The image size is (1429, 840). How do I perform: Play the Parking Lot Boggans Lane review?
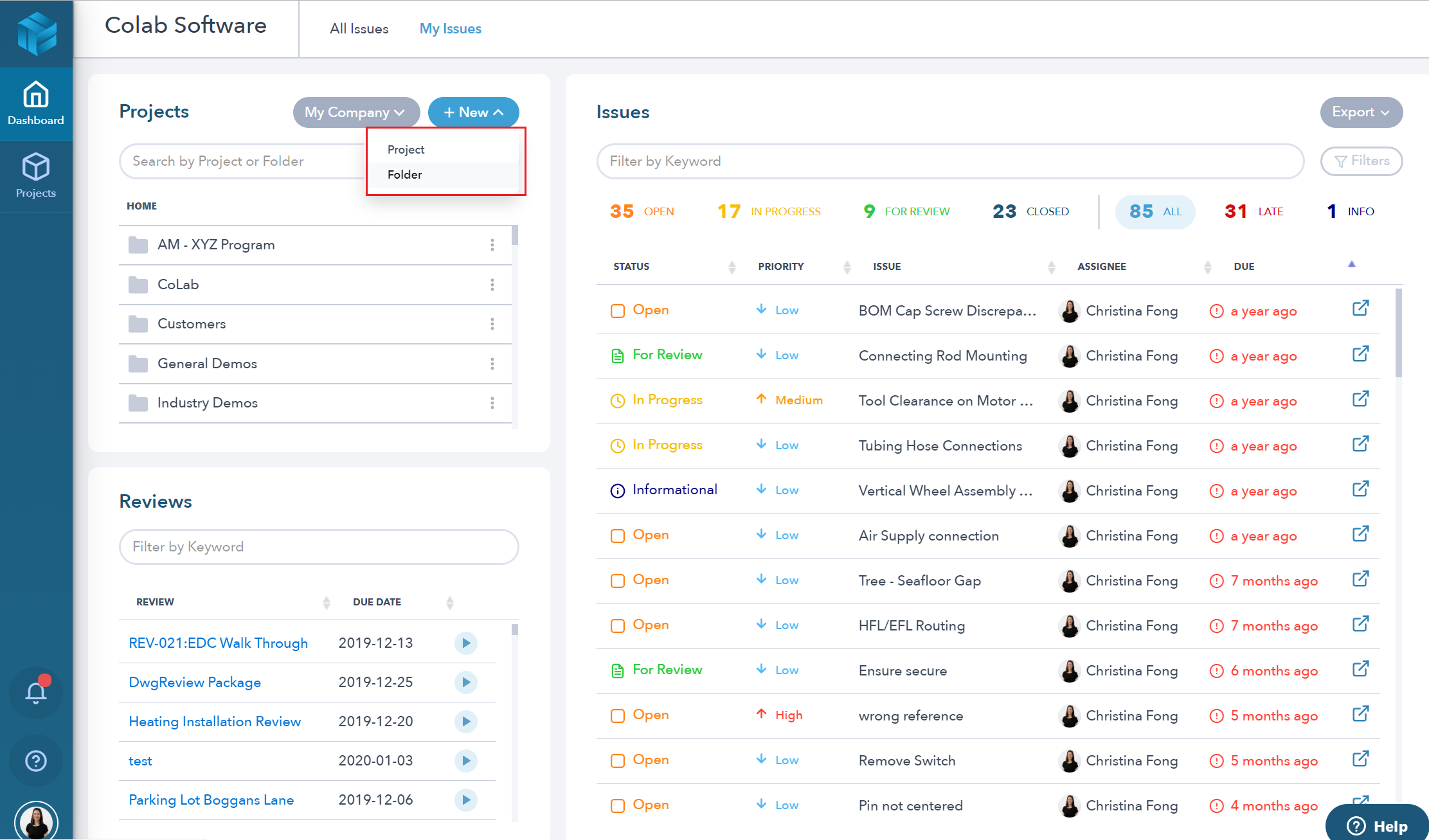pos(466,800)
